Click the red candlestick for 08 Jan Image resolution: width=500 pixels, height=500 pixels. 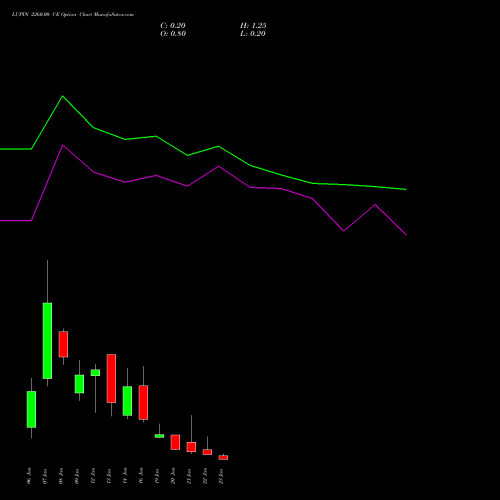click(63, 344)
